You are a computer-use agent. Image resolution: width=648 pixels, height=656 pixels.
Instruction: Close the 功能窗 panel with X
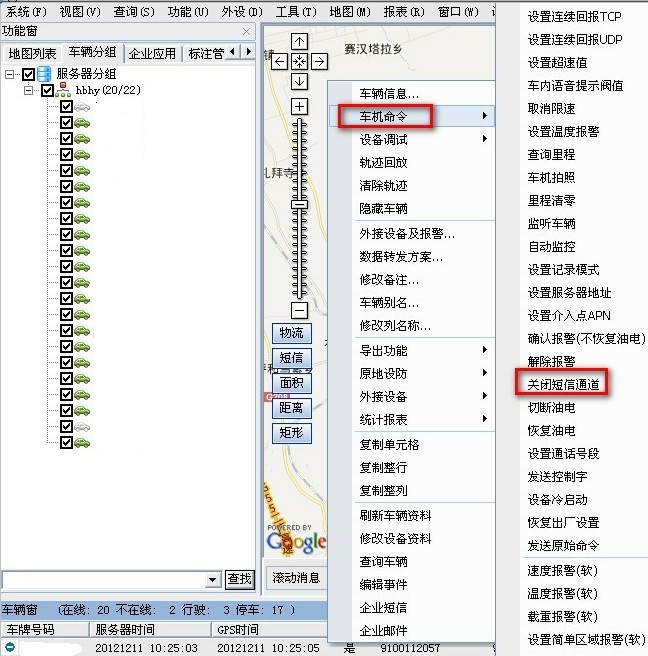pyautogui.click(x=246, y=31)
